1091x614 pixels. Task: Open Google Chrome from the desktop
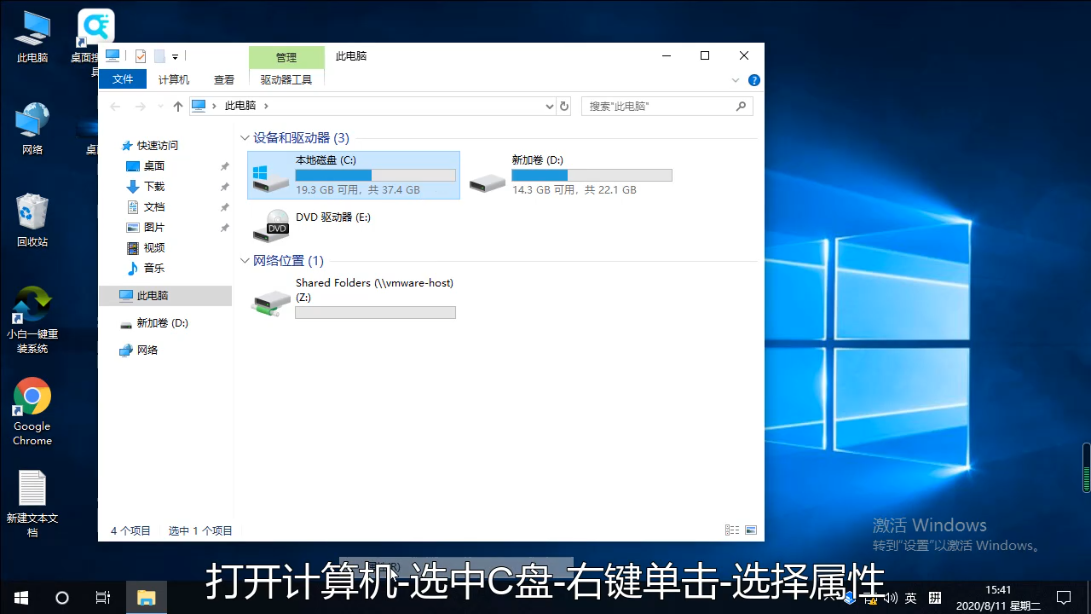click(x=32, y=398)
